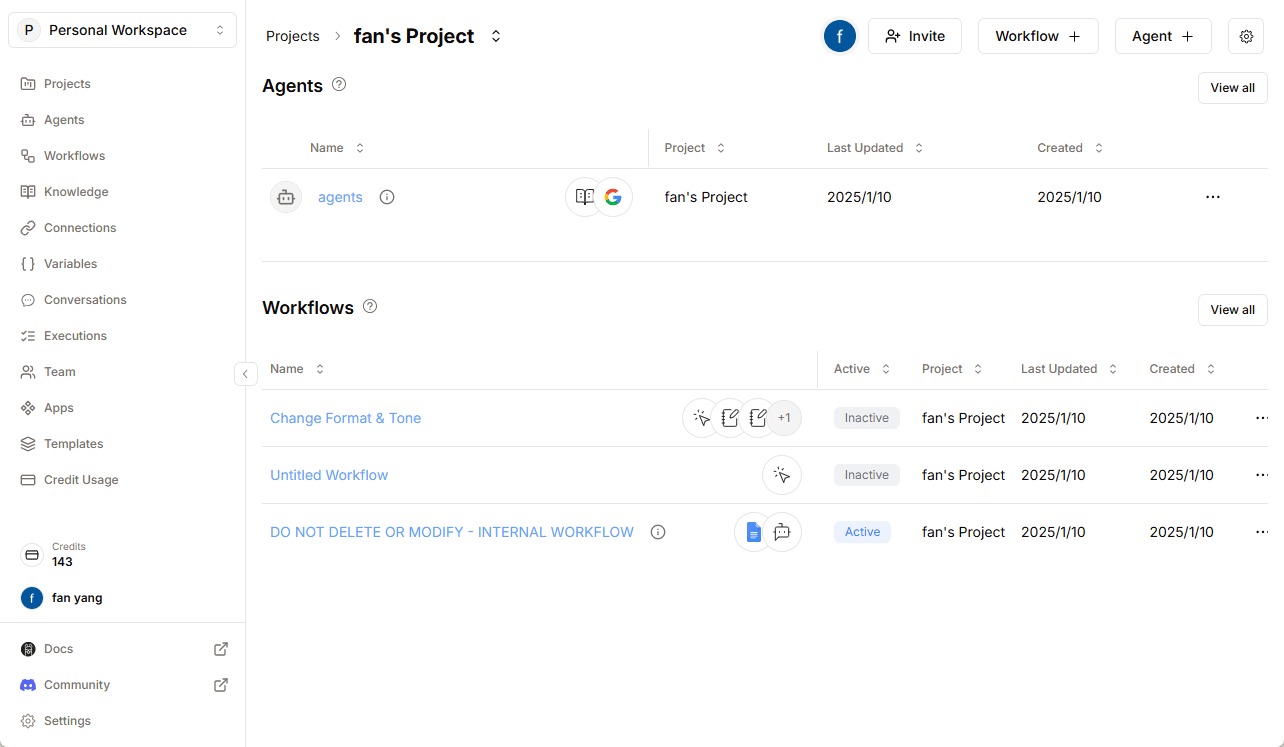The height and width of the screenshot is (747, 1284).
Task: Open options menu for Untitled Workflow
Action: pos(1262,475)
